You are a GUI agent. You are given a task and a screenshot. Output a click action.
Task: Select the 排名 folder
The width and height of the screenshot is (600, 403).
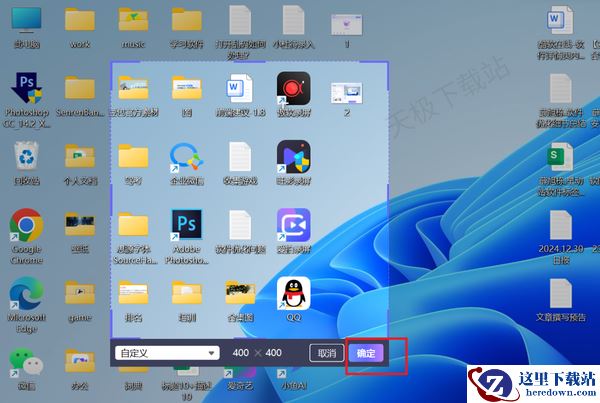coord(133,293)
